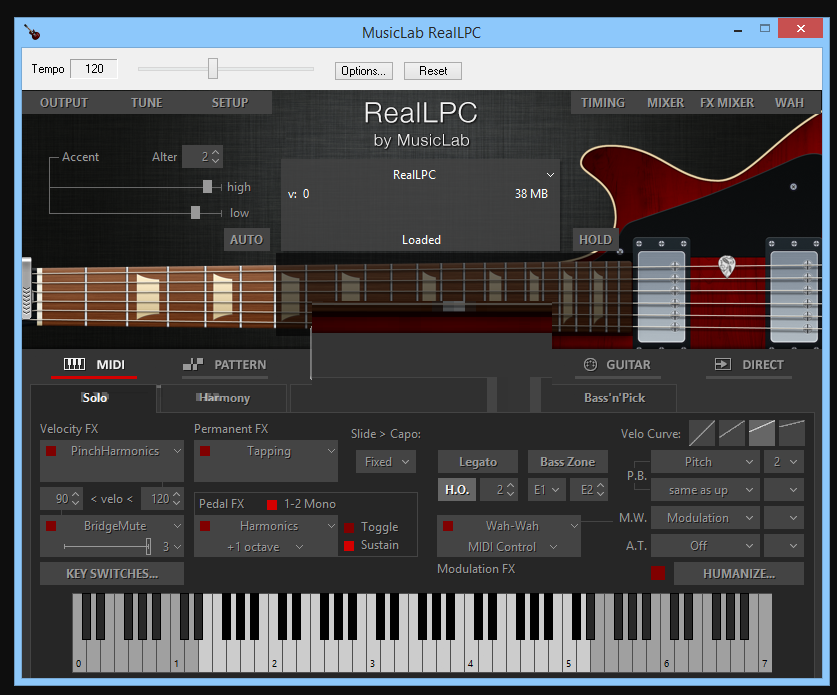Select the fourth, flattest Velo Curve shape
837x695 pixels.
tap(792, 433)
